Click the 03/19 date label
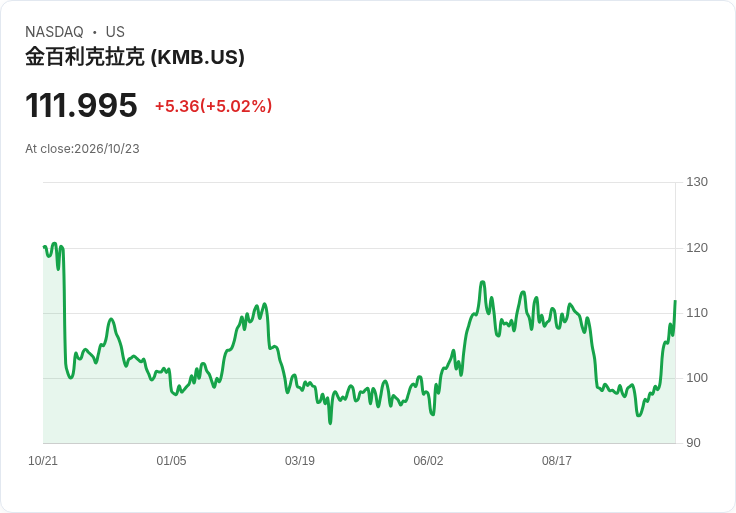Viewport: 736px width, 513px height. pyautogui.click(x=299, y=461)
